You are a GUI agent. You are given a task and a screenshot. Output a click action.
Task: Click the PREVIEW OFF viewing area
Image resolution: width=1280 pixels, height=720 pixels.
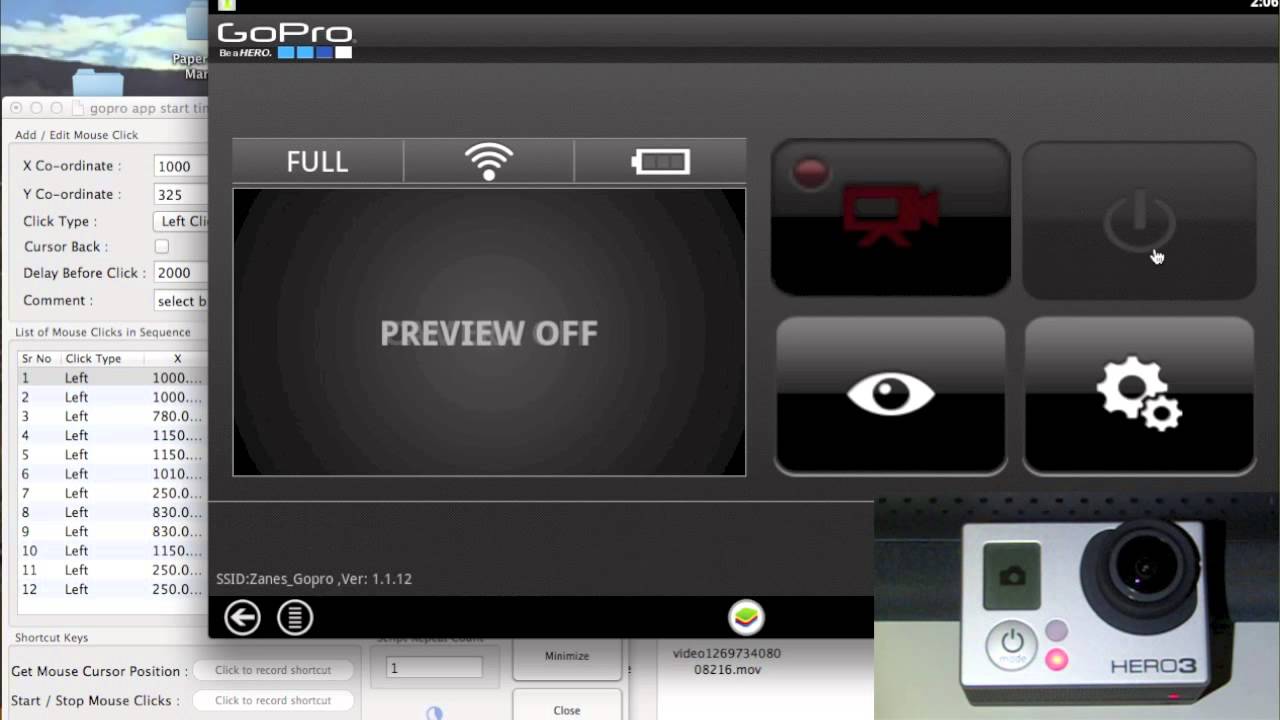pyautogui.click(x=489, y=332)
